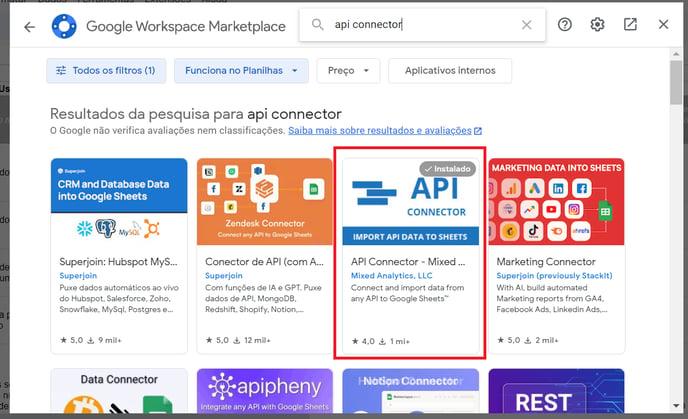This screenshot has height=419, width=688.
Task: Click the 'API Connector - Mixed ...' title
Action: pyautogui.click(x=408, y=262)
